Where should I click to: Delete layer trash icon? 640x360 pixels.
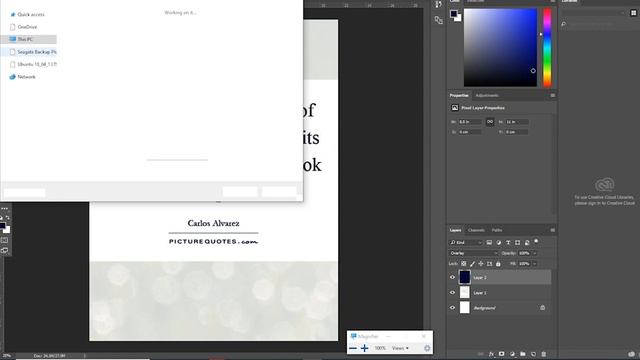click(x=544, y=354)
